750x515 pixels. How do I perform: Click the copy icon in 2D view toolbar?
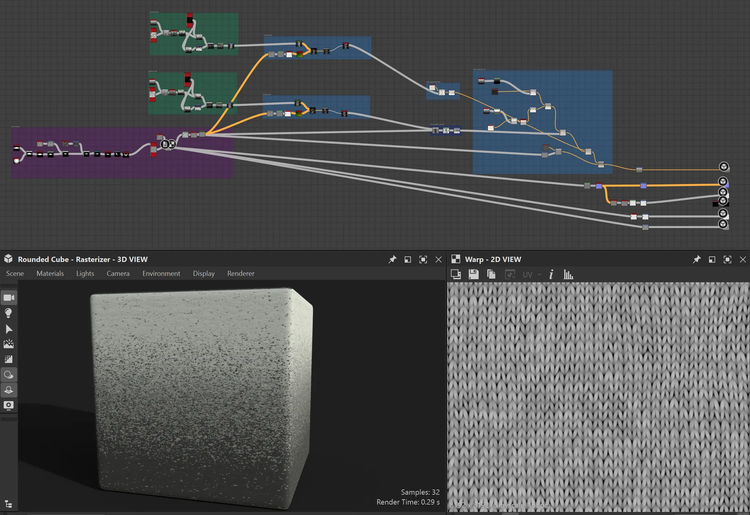pyautogui.click(x=492, y=274)
